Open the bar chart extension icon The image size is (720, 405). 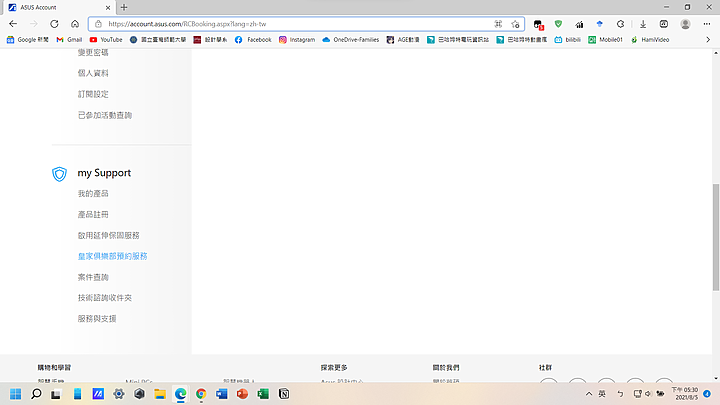click(579, 24)
